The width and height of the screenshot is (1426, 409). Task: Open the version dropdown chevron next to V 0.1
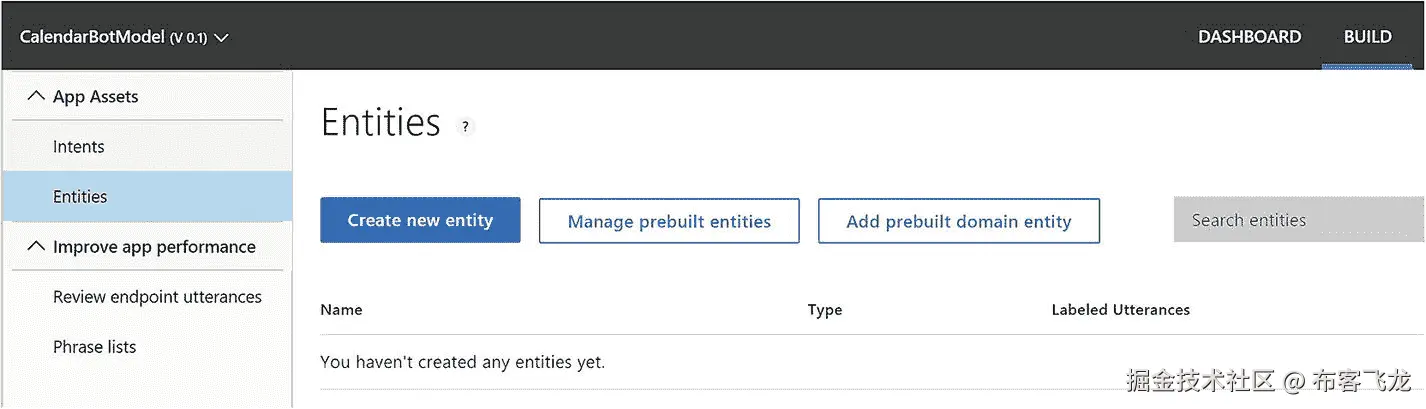pos(222,38)
